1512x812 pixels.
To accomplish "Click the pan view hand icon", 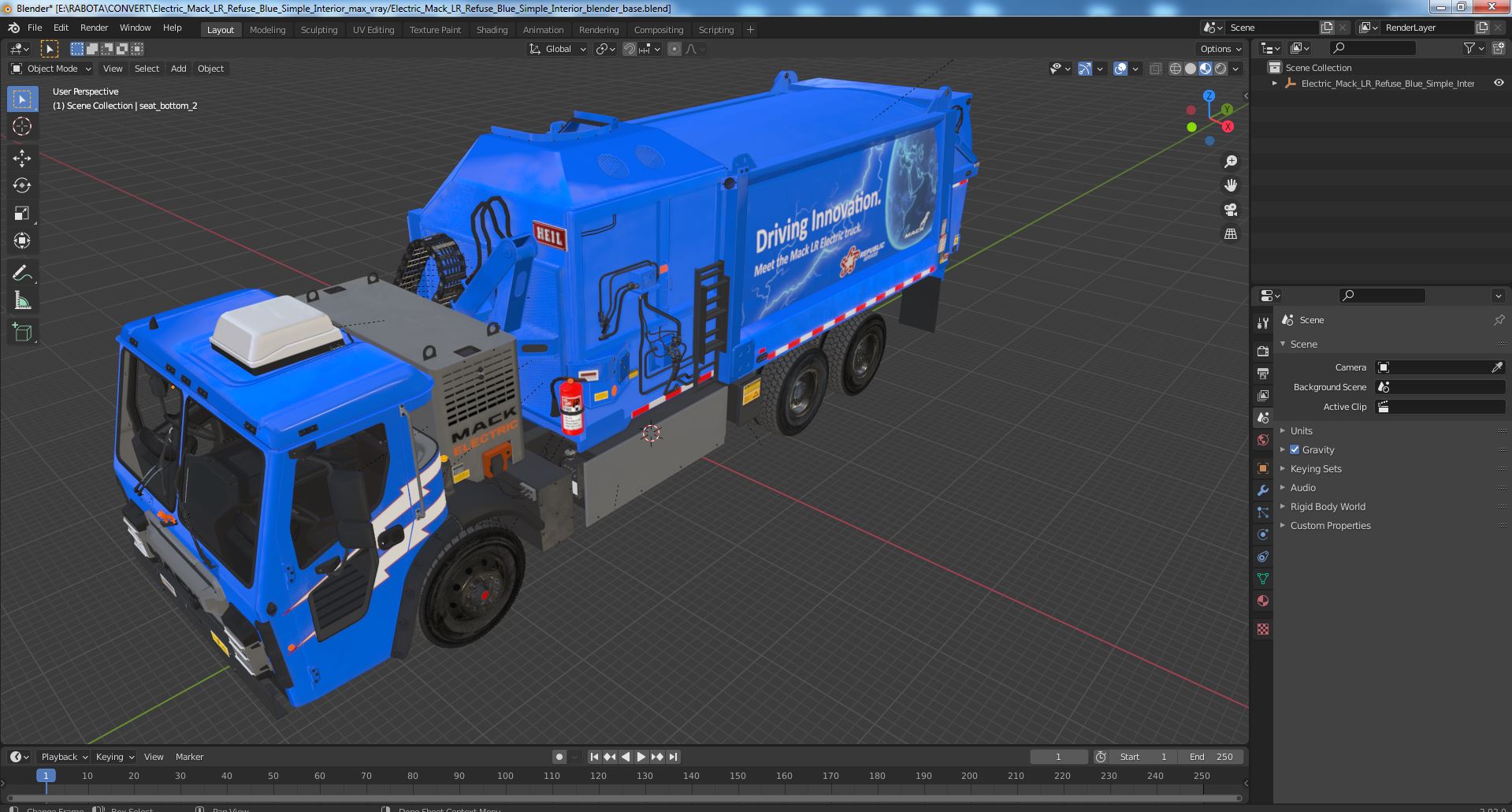I will tap(1230, 185).
